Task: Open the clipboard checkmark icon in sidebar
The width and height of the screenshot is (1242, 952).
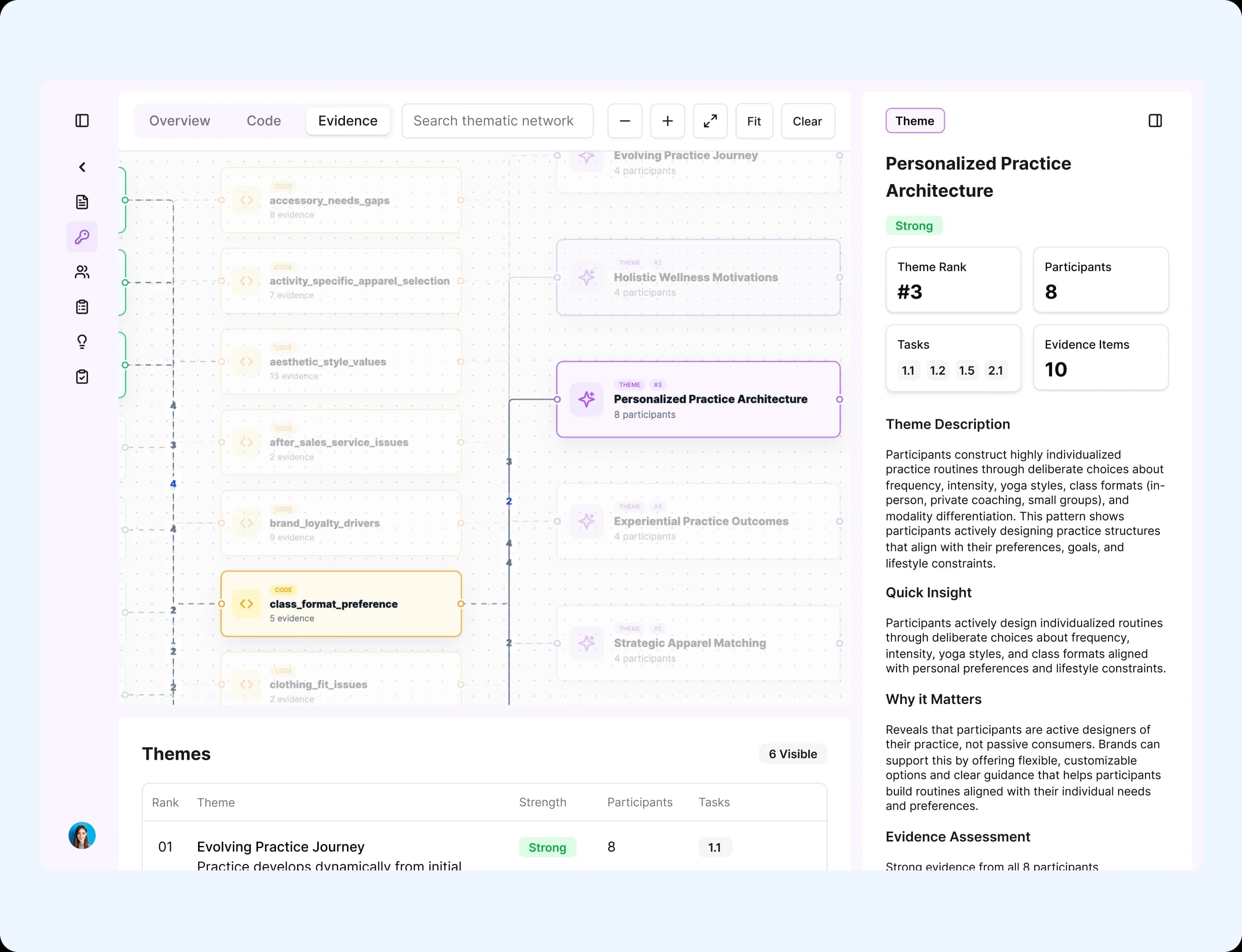Action: tap(82, 377)
